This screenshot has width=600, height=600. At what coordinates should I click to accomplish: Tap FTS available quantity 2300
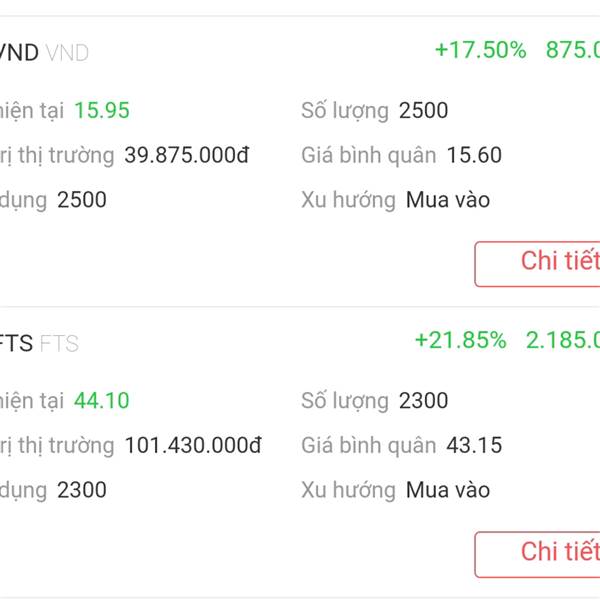(x=82, y=490)
